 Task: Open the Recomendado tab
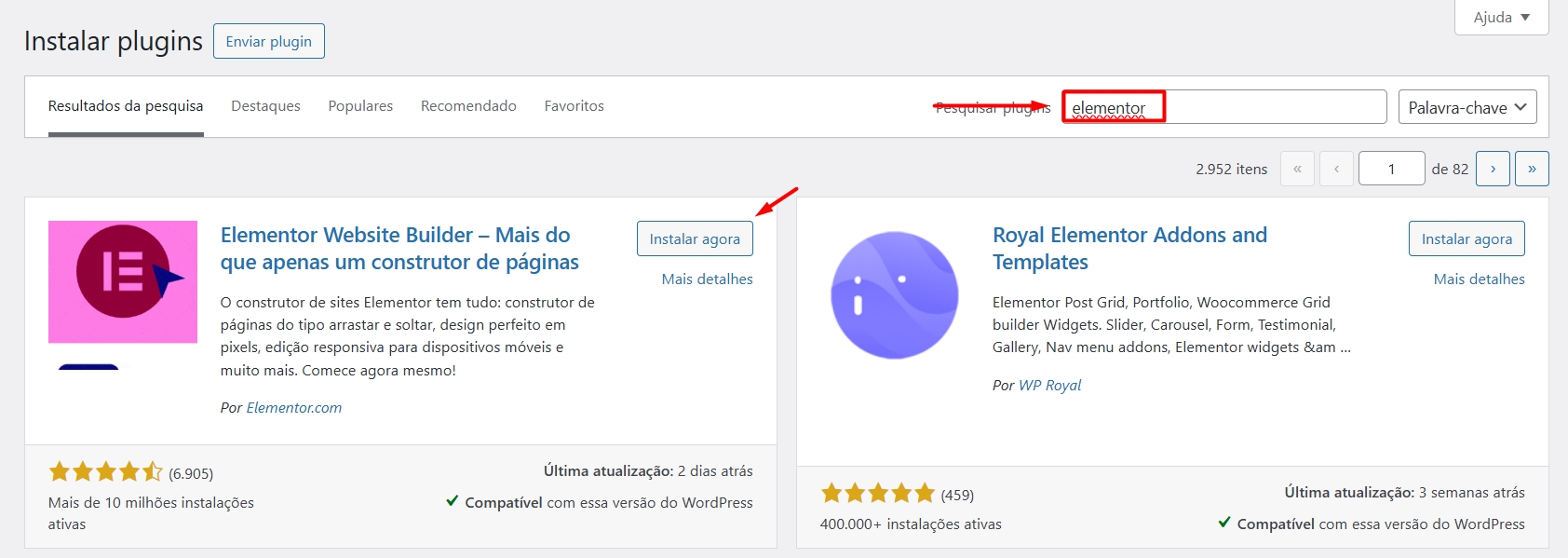click(x=468, y=106)
